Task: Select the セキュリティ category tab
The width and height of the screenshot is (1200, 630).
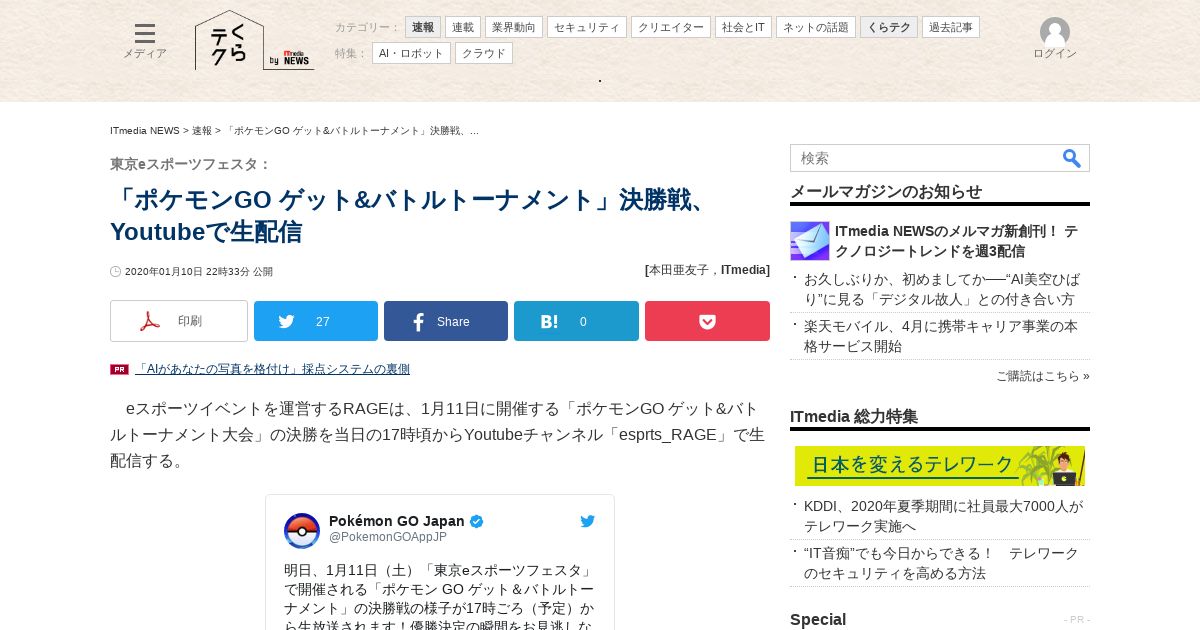Action: tap(587, 27)
